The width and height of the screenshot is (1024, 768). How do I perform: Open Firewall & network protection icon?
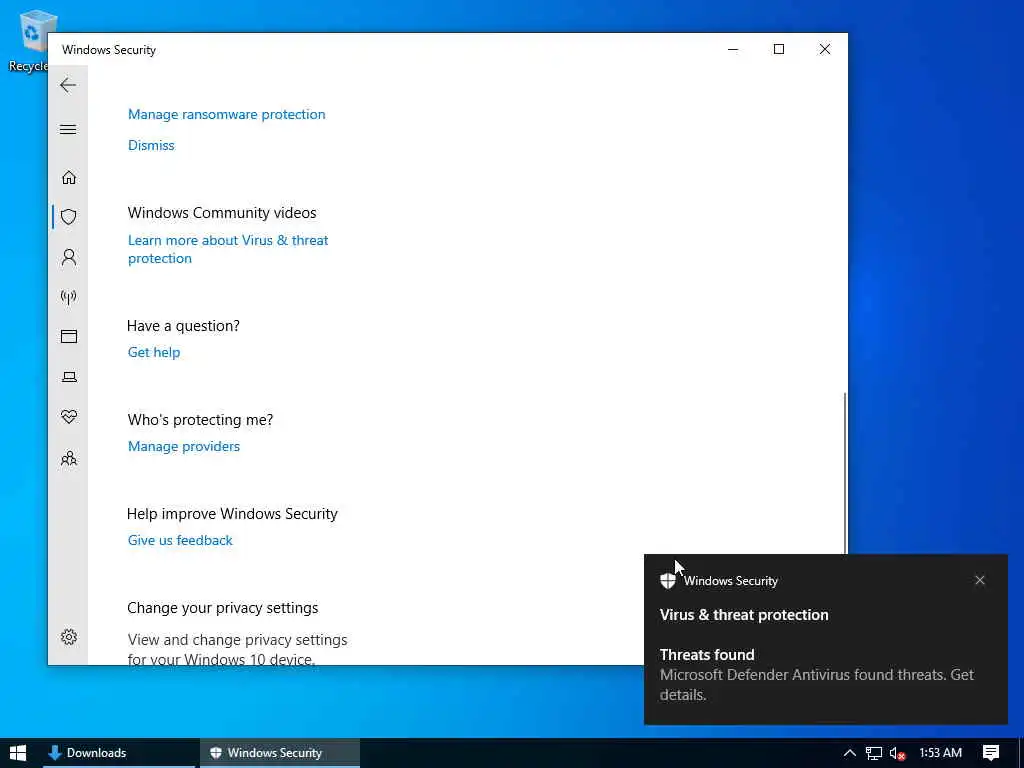[x=69, y=298]
